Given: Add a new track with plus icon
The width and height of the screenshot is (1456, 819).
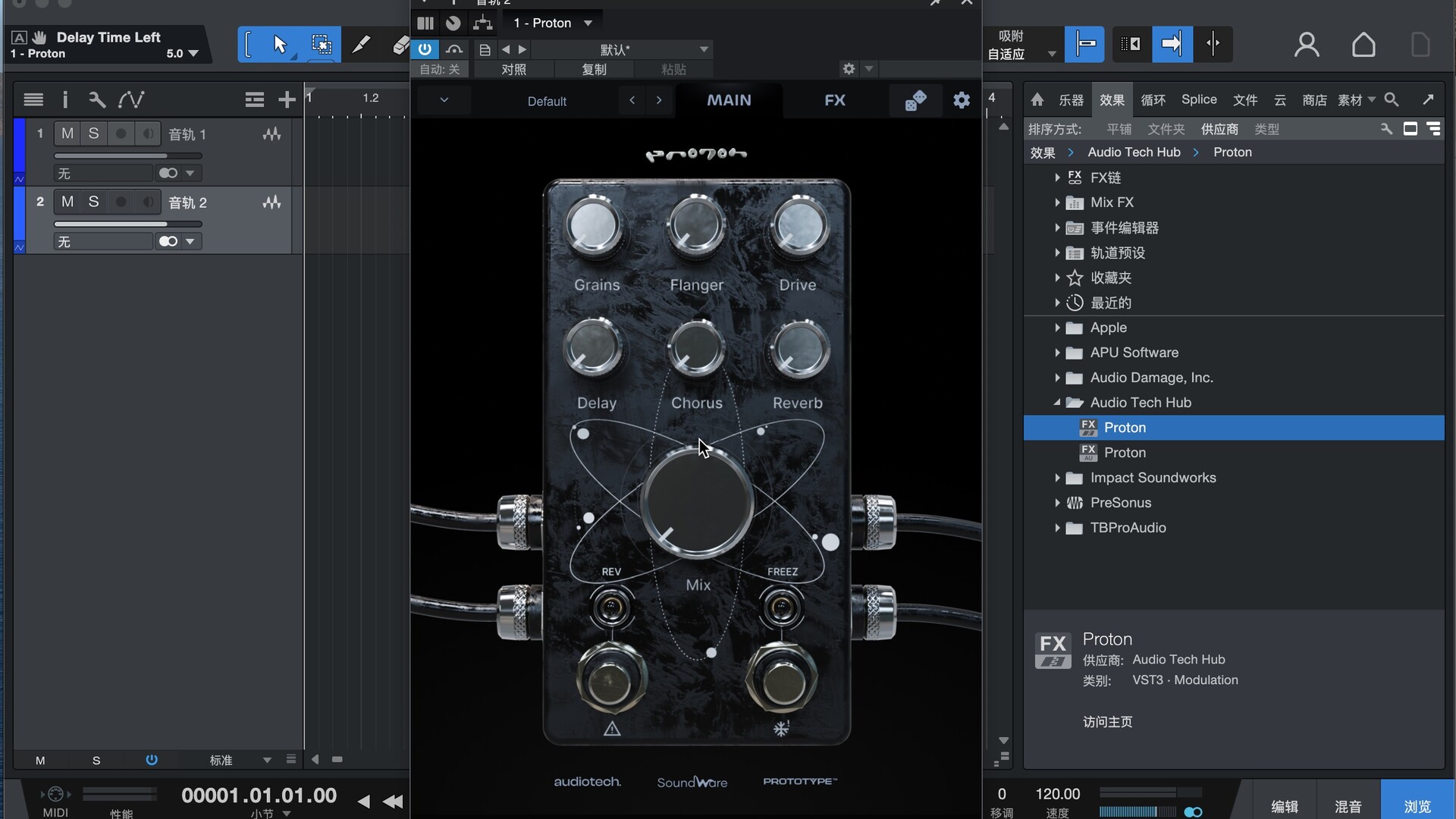Looking at the screenshot, I should (287, 99).
